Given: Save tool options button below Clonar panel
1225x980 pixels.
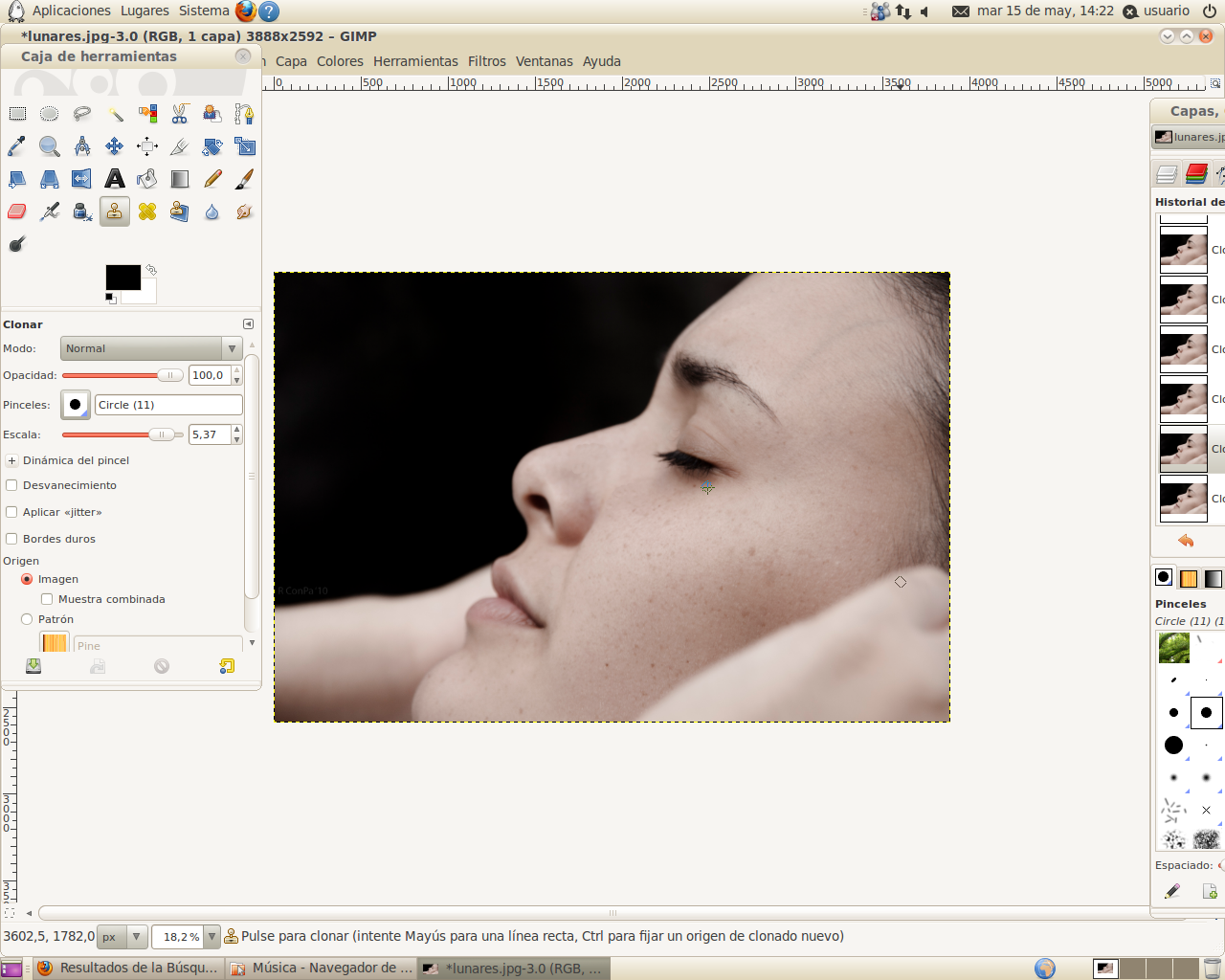Looking at the screenshot, I should click(x=33, y=666).
